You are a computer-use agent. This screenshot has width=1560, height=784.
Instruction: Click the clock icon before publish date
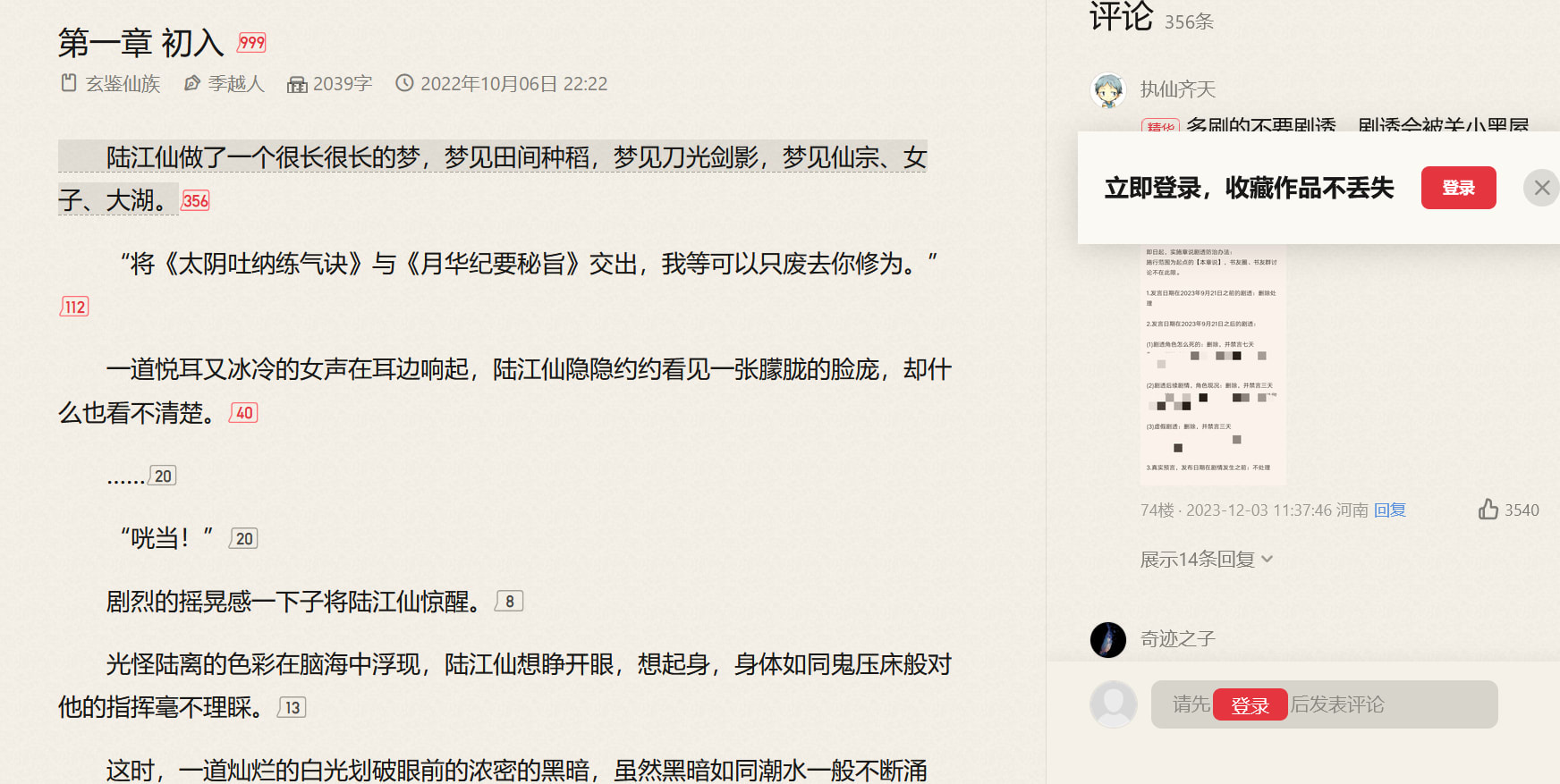pyautogui.click(x=404, y=83)
